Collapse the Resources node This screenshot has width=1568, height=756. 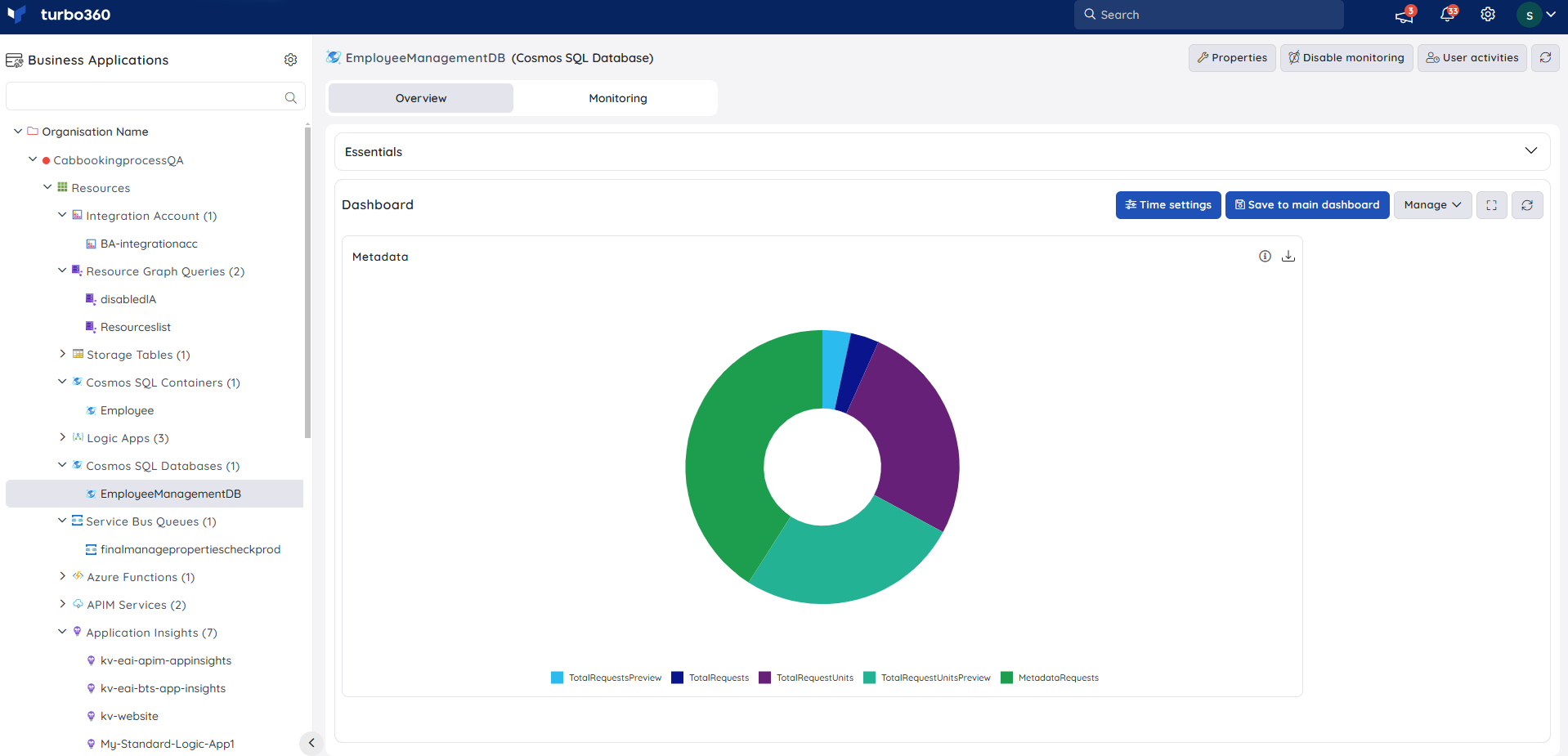(47, 187)
